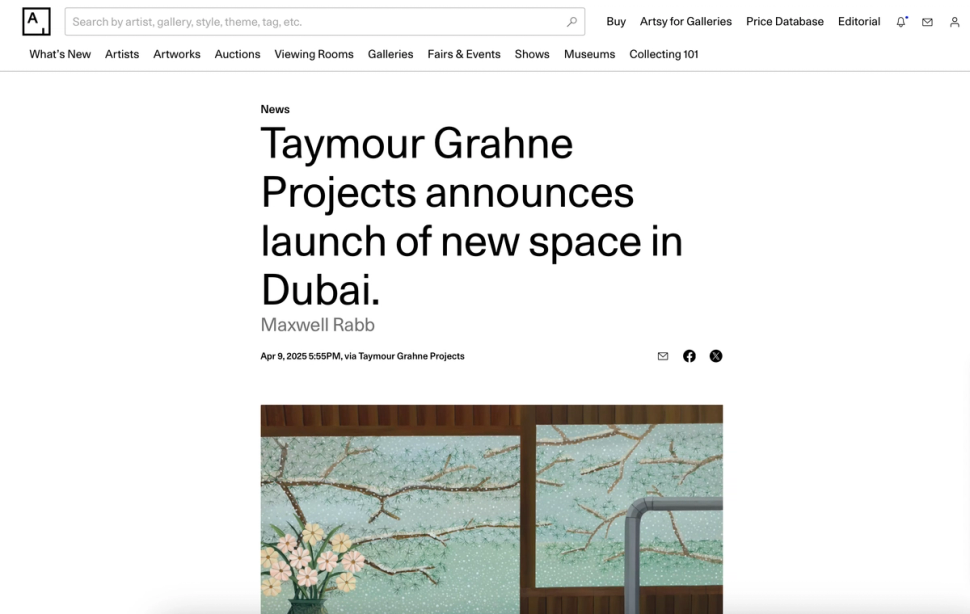Click the Artsy logo icon
Image resolution: width=970 pixels, height=614 pixels.
click(x=36, y=22)
